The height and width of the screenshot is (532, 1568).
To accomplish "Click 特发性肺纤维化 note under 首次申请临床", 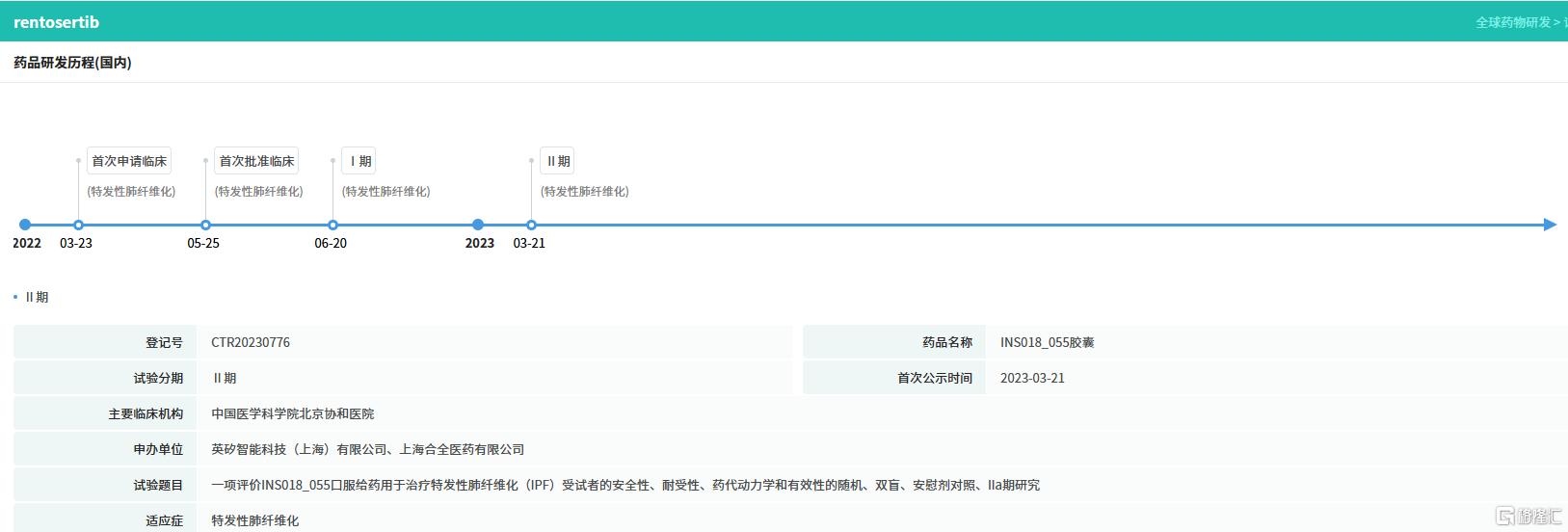I will 132,191.
